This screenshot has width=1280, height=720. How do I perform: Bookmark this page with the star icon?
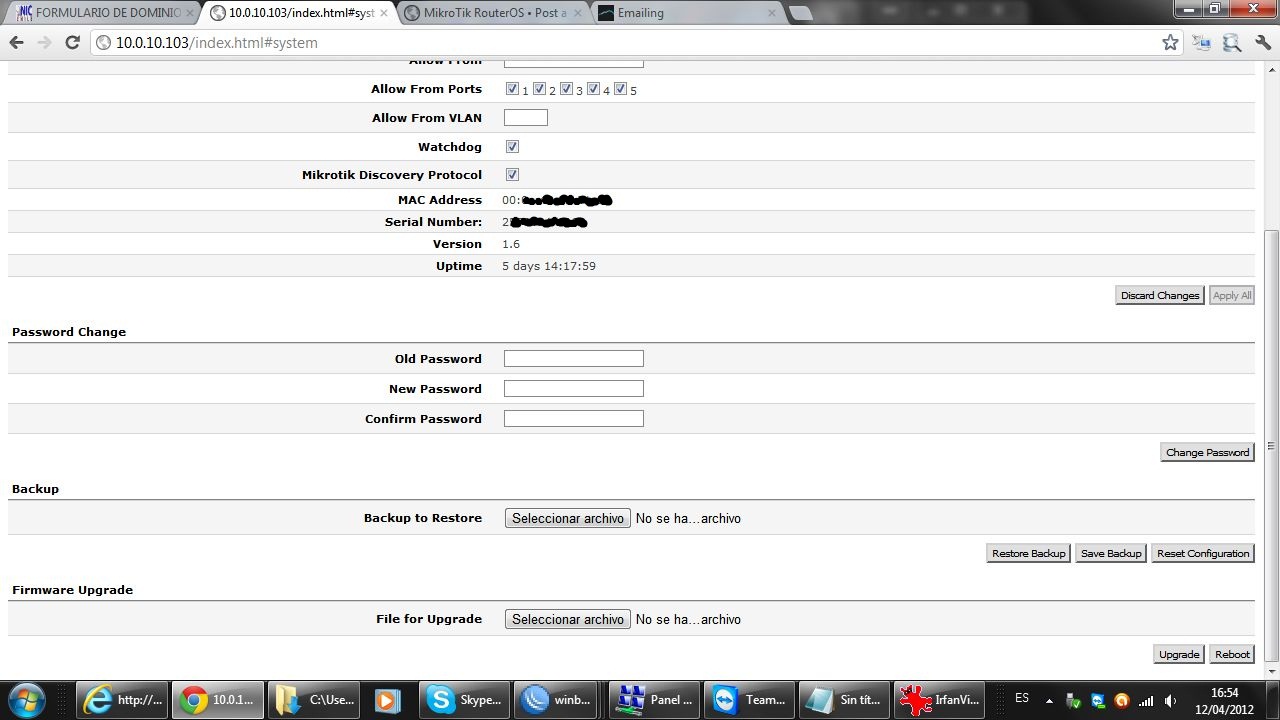click(x=1170, y=43)
